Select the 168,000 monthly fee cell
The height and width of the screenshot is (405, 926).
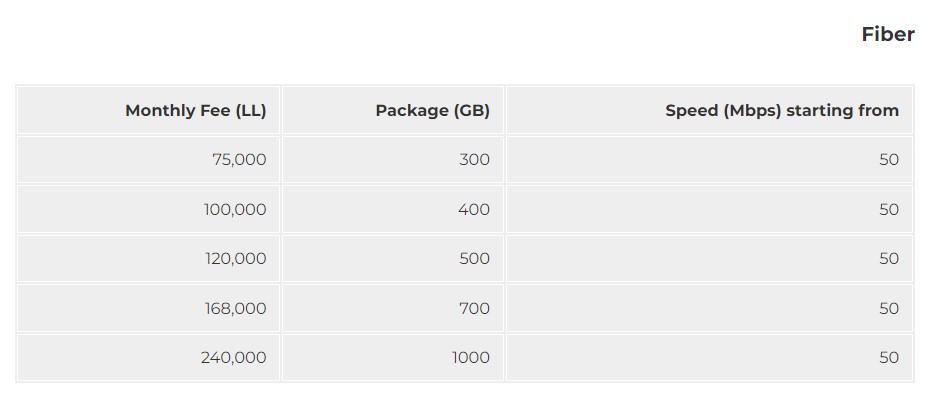(x=235, y=309)
